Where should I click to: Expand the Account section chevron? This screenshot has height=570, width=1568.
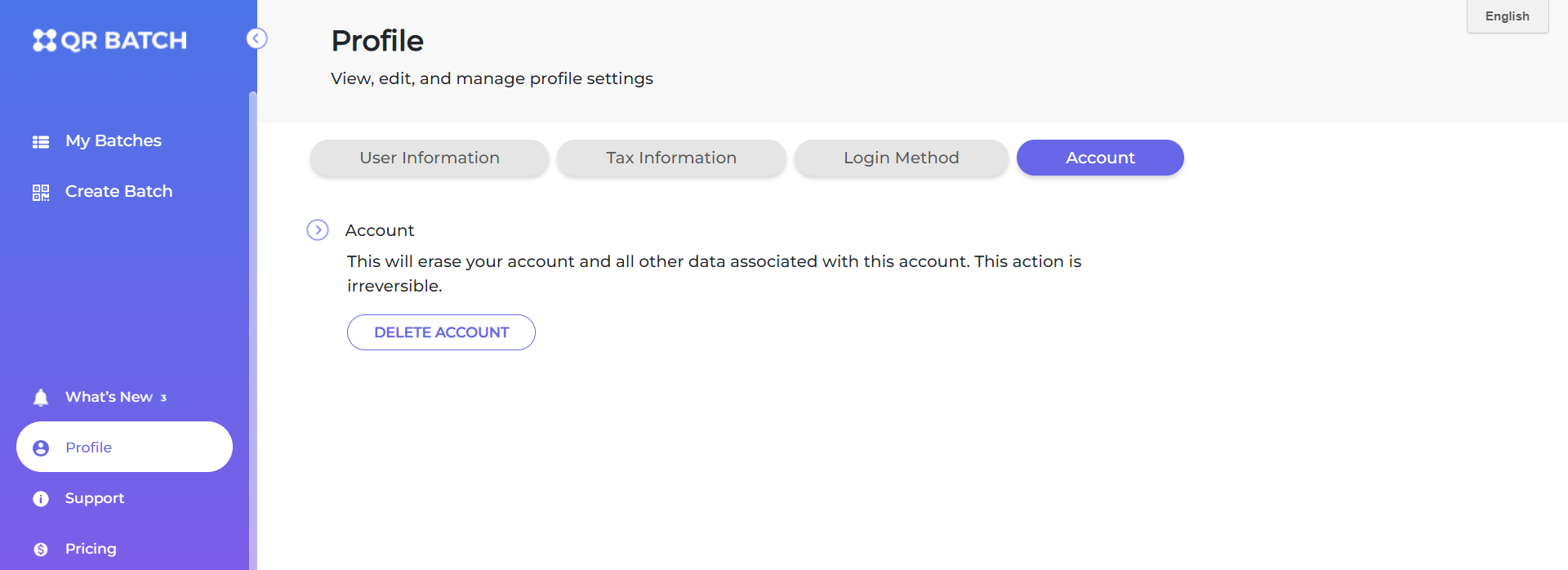(x=318, y=230)
